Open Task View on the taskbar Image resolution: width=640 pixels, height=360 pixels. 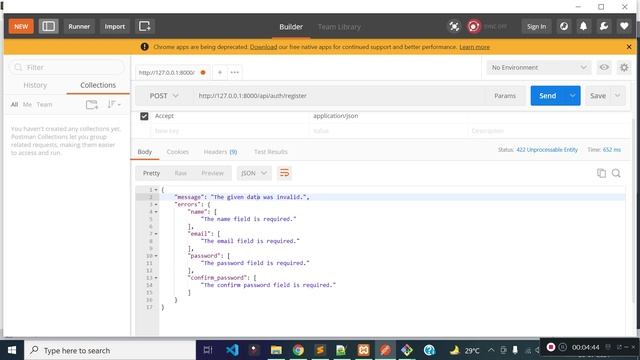pyautogui.click(x=208, y=350)
